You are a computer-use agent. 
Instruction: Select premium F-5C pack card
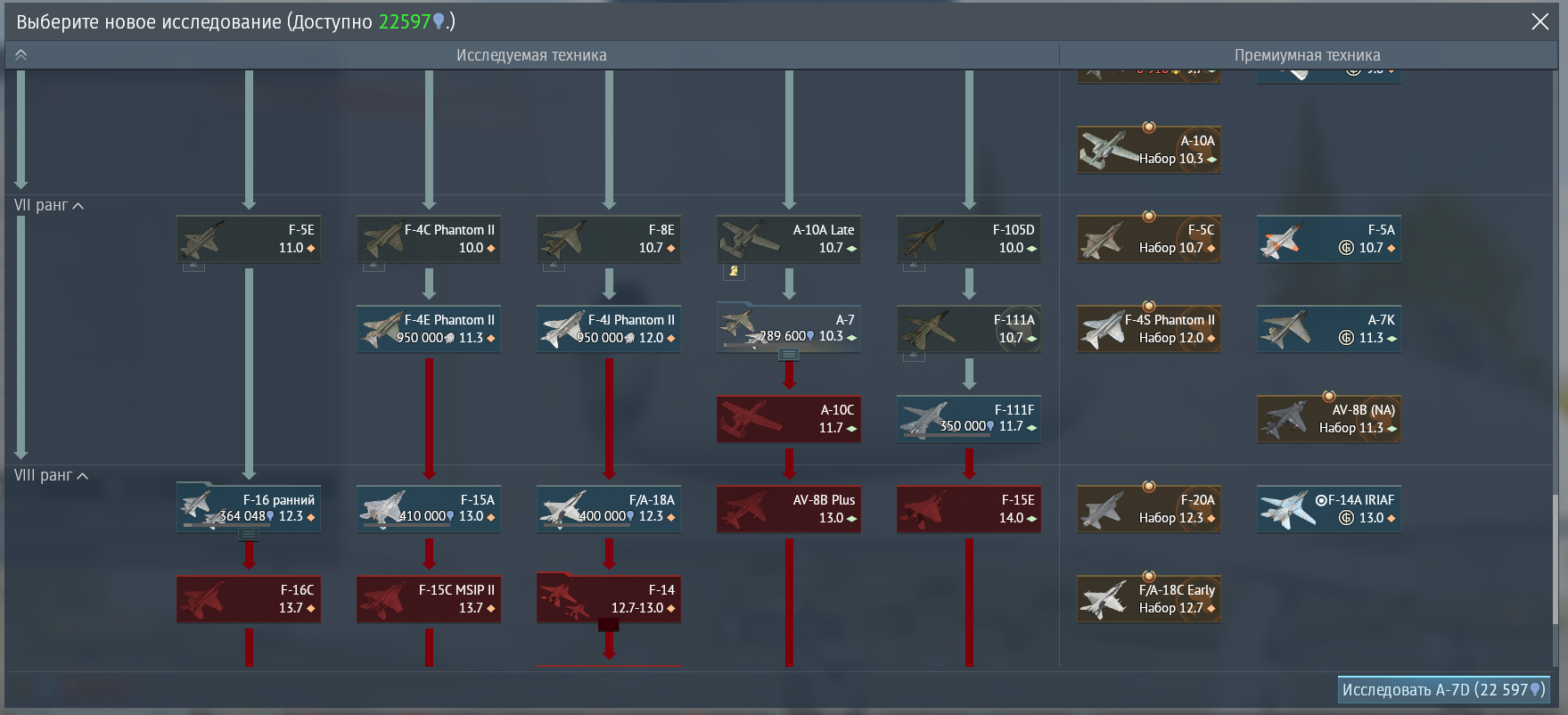pos(1149,239)
